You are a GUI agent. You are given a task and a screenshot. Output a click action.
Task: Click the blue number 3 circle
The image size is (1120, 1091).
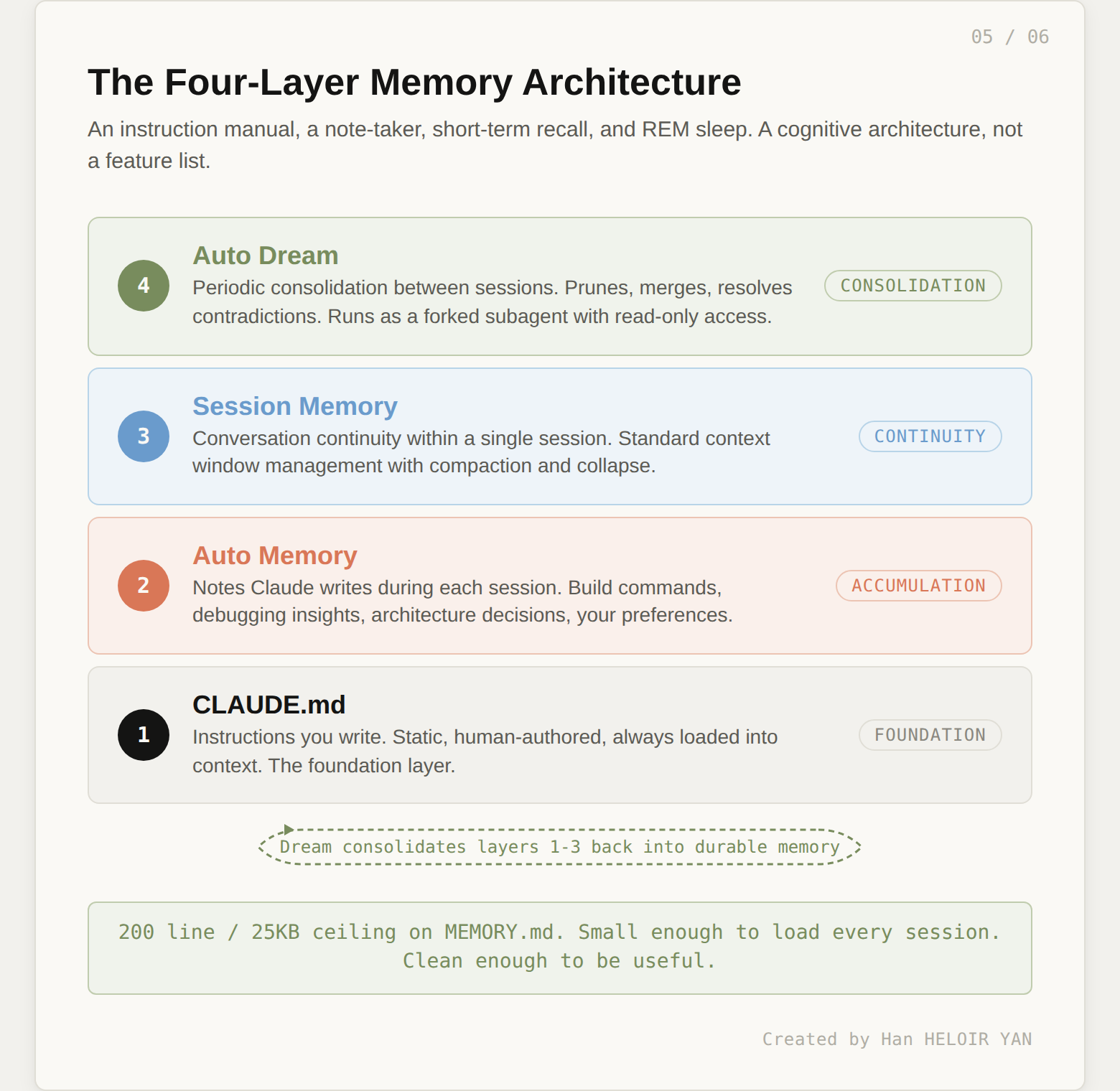point(144,436)
